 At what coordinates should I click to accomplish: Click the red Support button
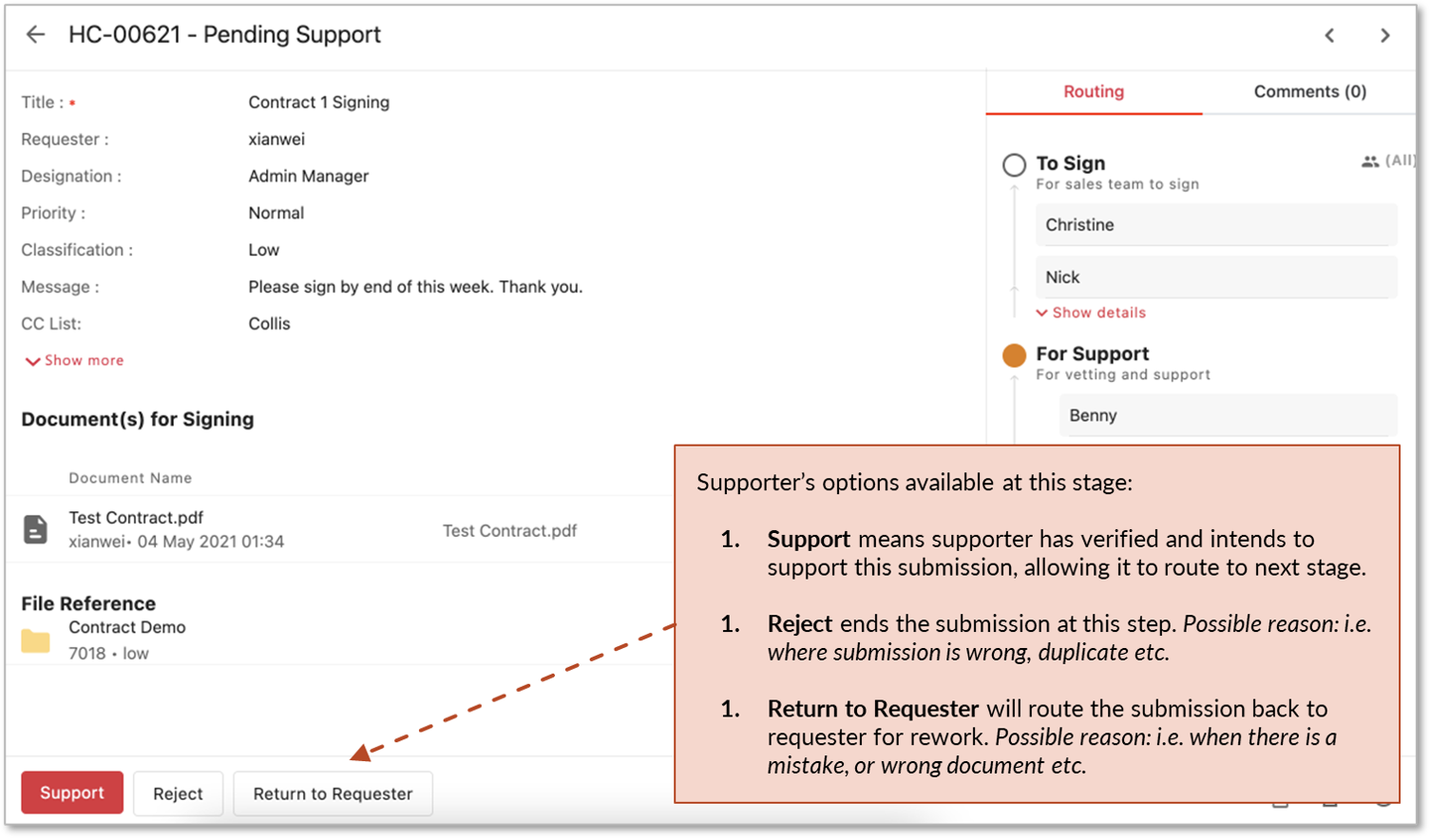coord(72,792)
